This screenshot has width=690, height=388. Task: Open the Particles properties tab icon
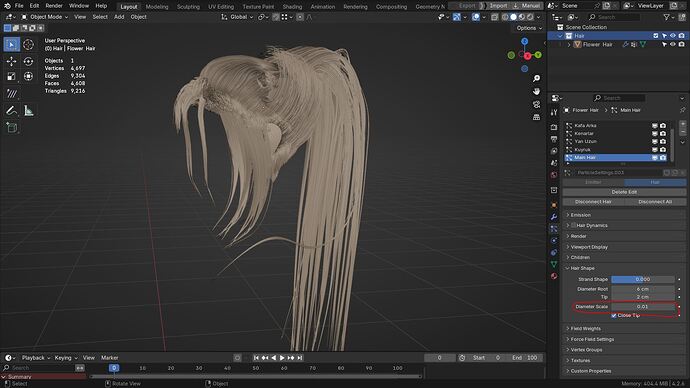(554, 229)
